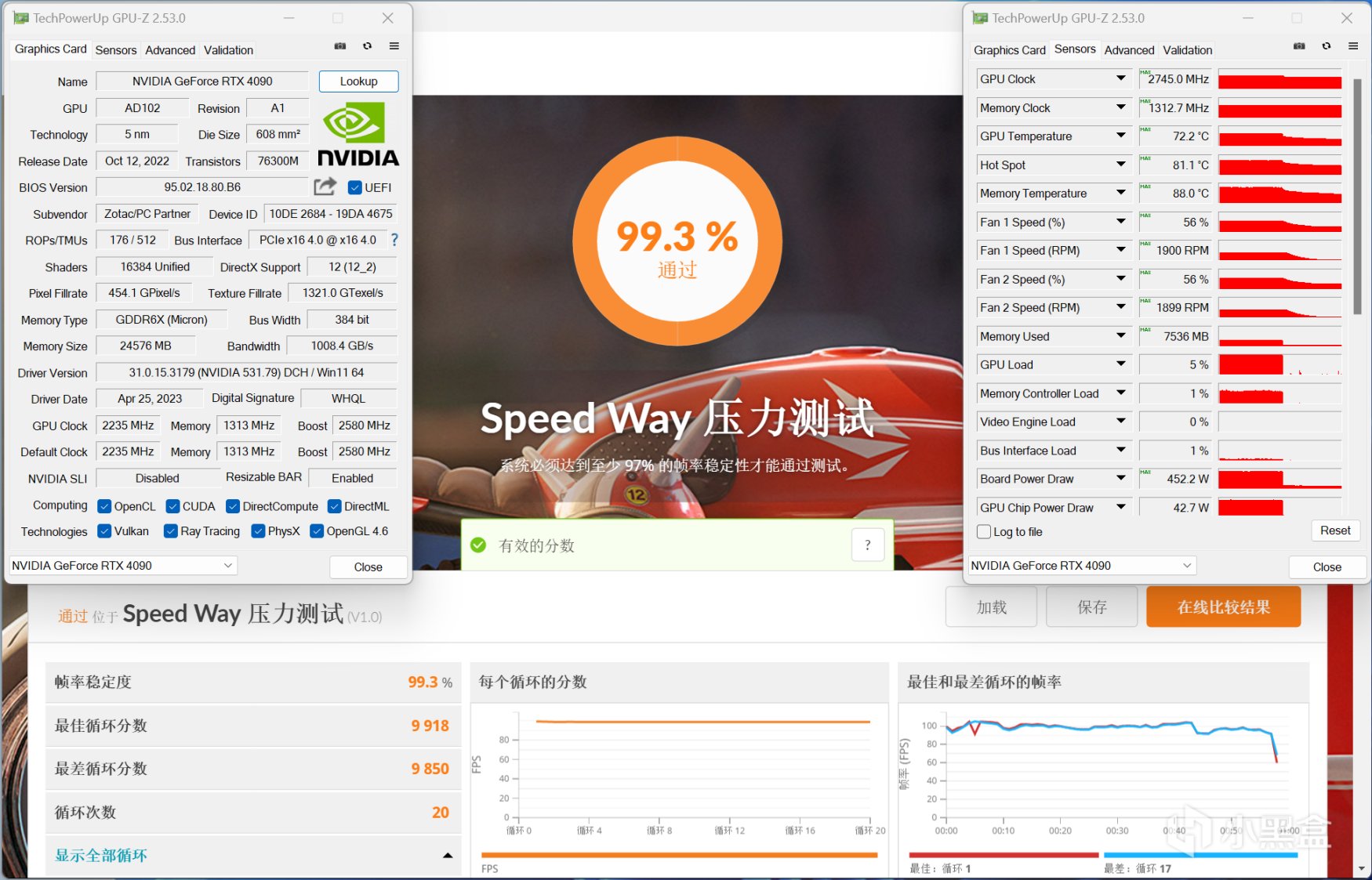Take a screenshot in left GPU-Z window
The image size is (1372, 880).
pos(340,46)
